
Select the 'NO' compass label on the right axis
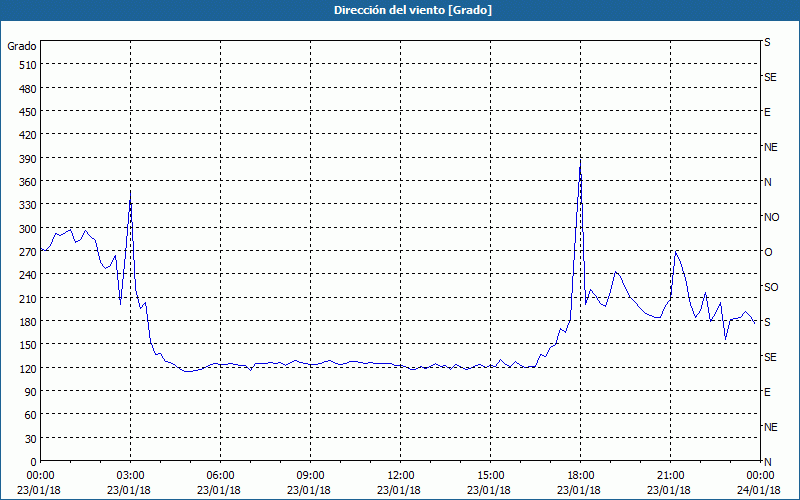coord(771,217)
